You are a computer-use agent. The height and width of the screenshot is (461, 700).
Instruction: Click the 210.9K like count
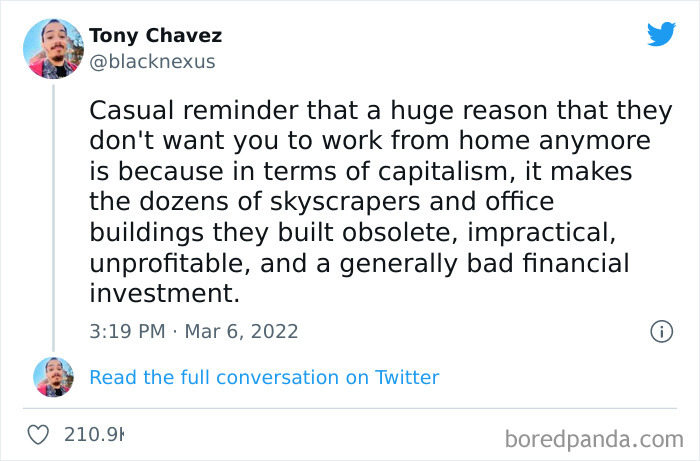[94, 434]
